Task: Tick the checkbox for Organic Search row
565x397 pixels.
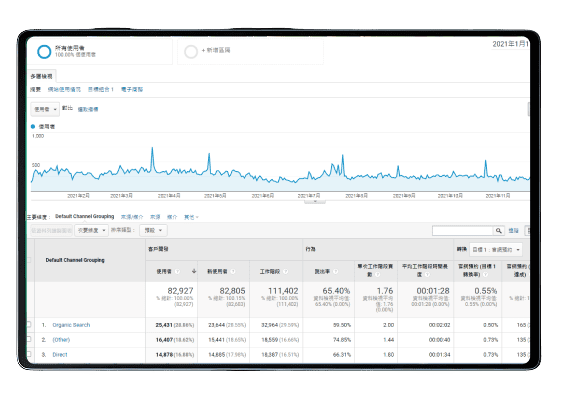Action: click(29, 325)
